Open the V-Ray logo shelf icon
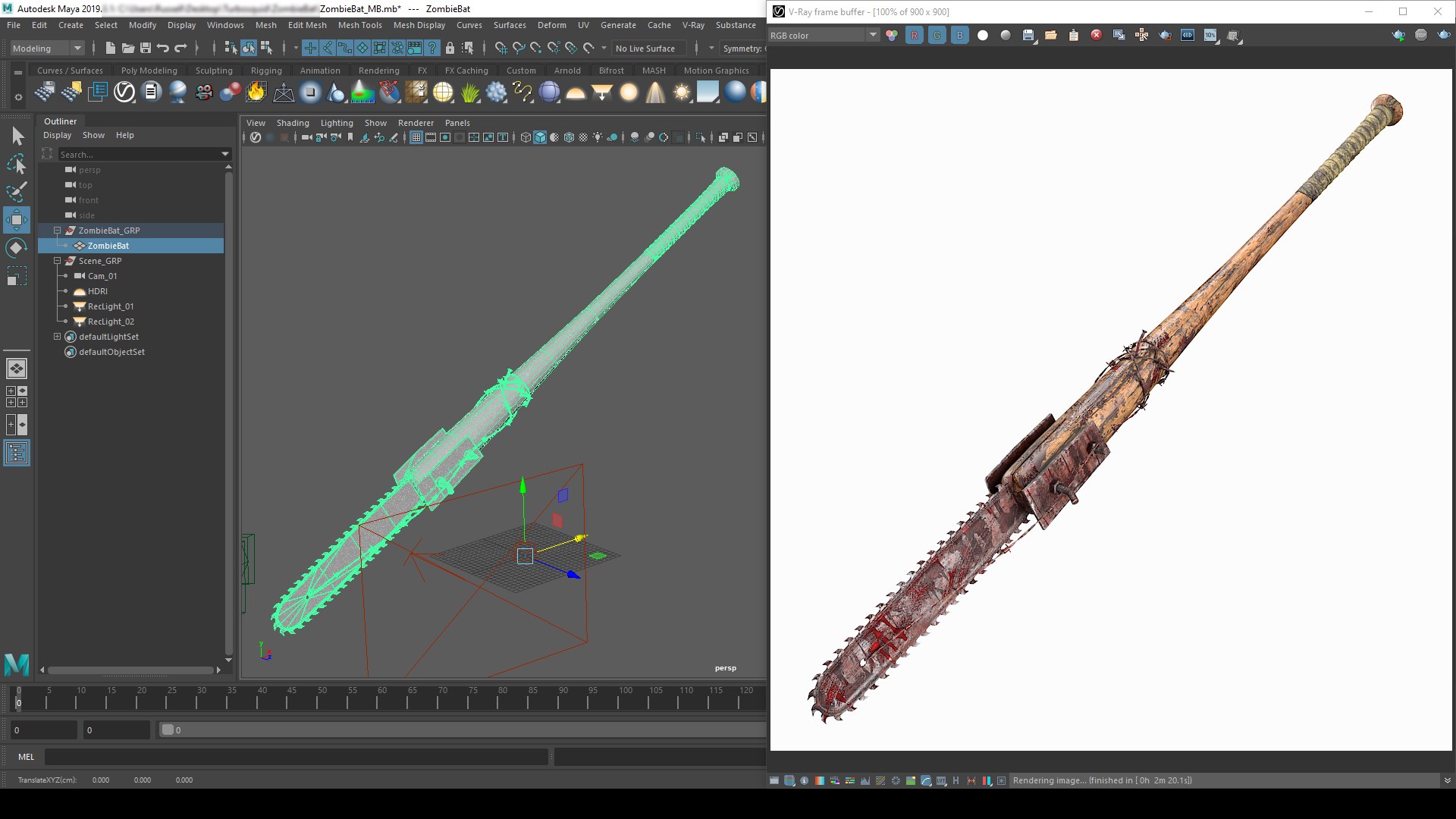This screenshot has height=819, width=1456. click(x=124, y=92)
